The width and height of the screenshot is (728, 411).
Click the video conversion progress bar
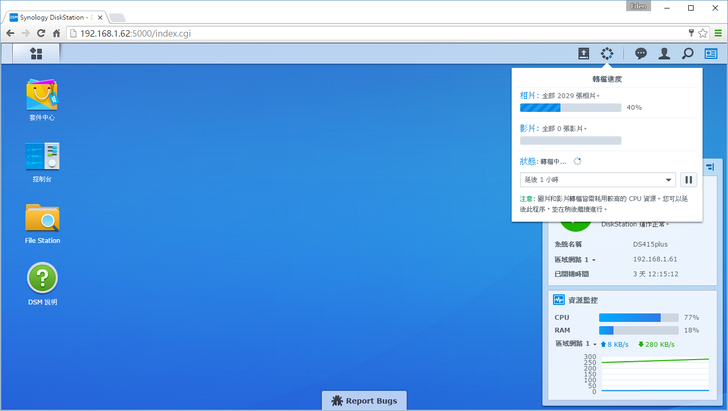coord(570,141)
